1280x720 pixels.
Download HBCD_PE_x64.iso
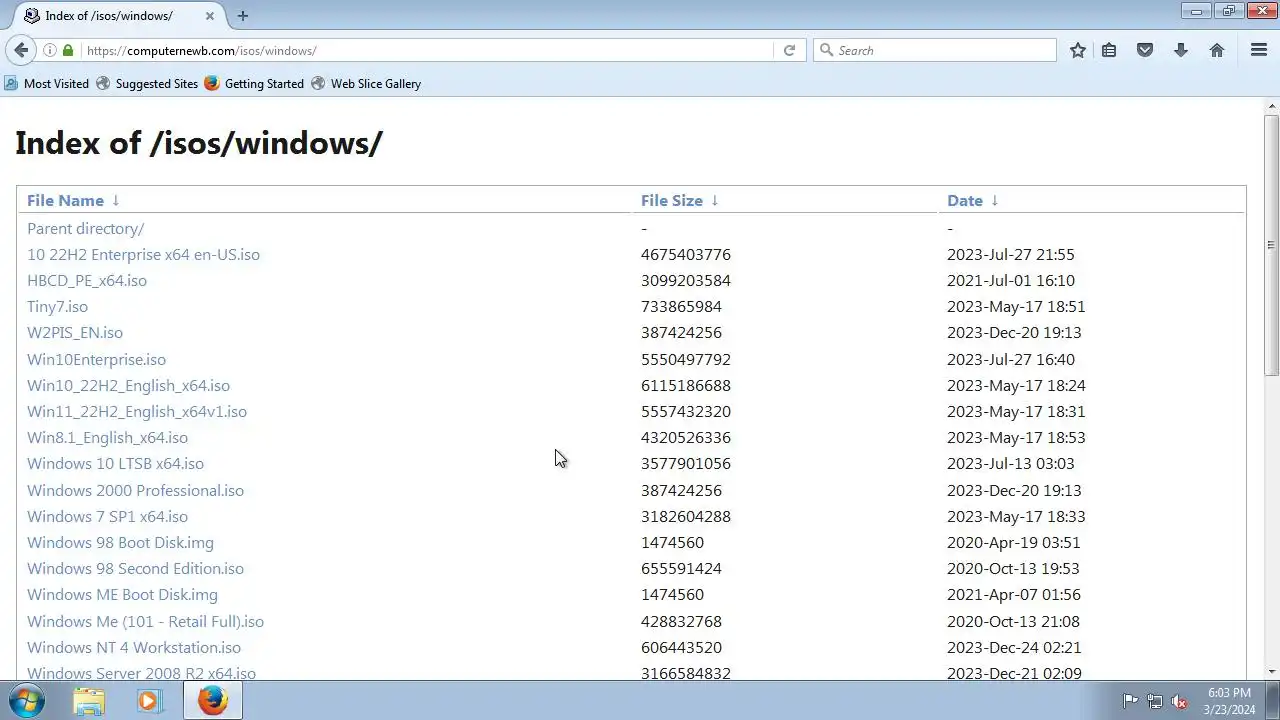87,280
